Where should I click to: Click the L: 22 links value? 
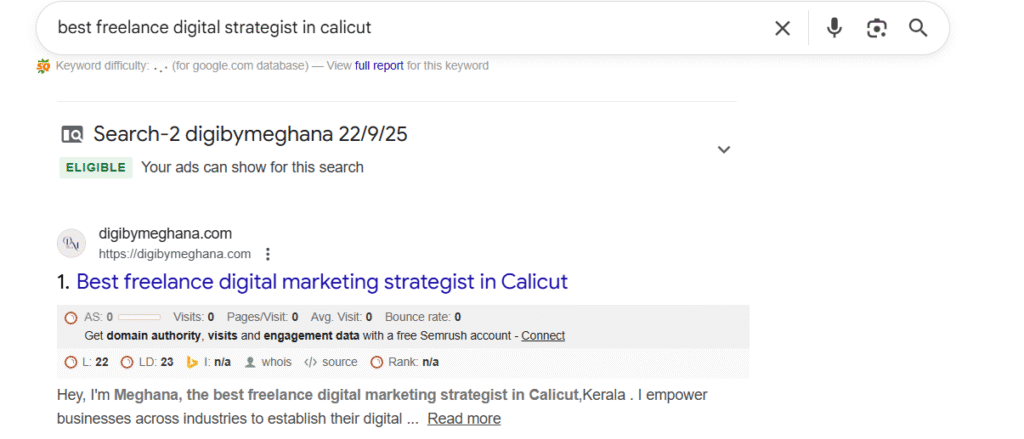pyautogui.click(x=95, y=362)
